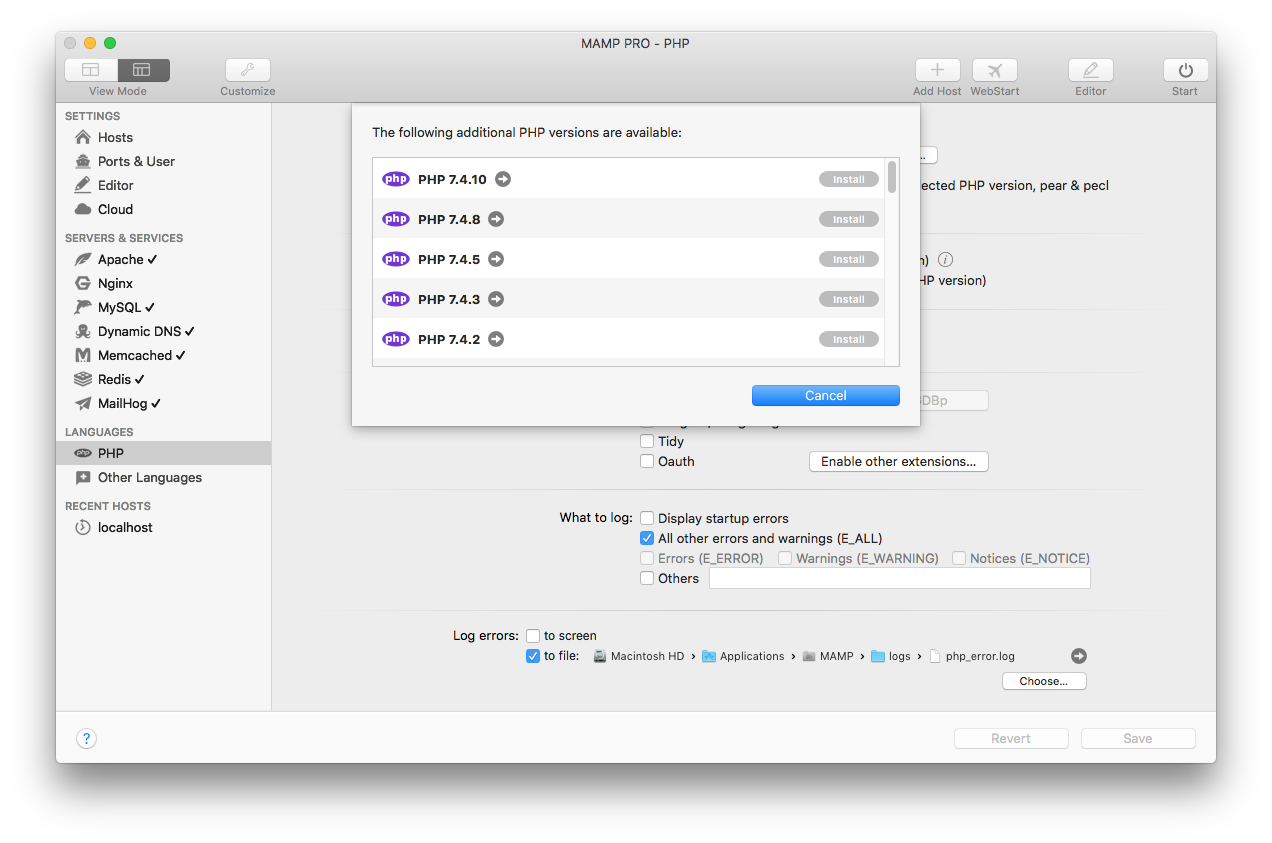Viewport: 1272px width, 843px height.
Task: Click the Add Host toolbar icon
Action: (x=937, y=70)
